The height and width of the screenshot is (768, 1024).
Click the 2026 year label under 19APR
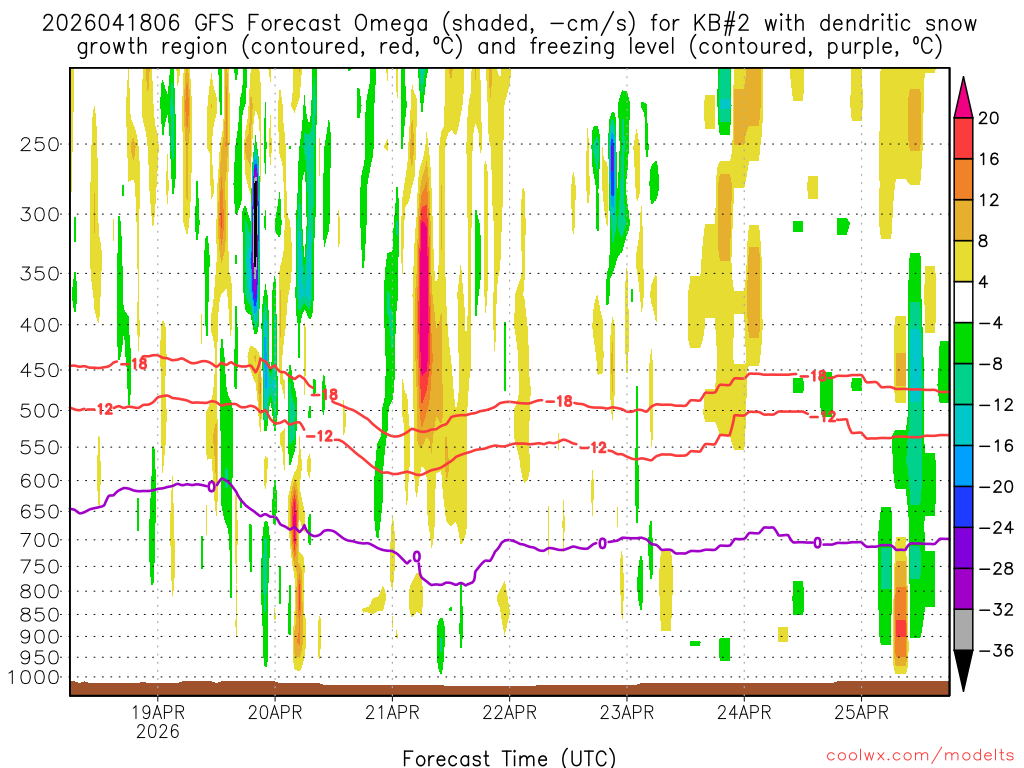tap(157, 731)
